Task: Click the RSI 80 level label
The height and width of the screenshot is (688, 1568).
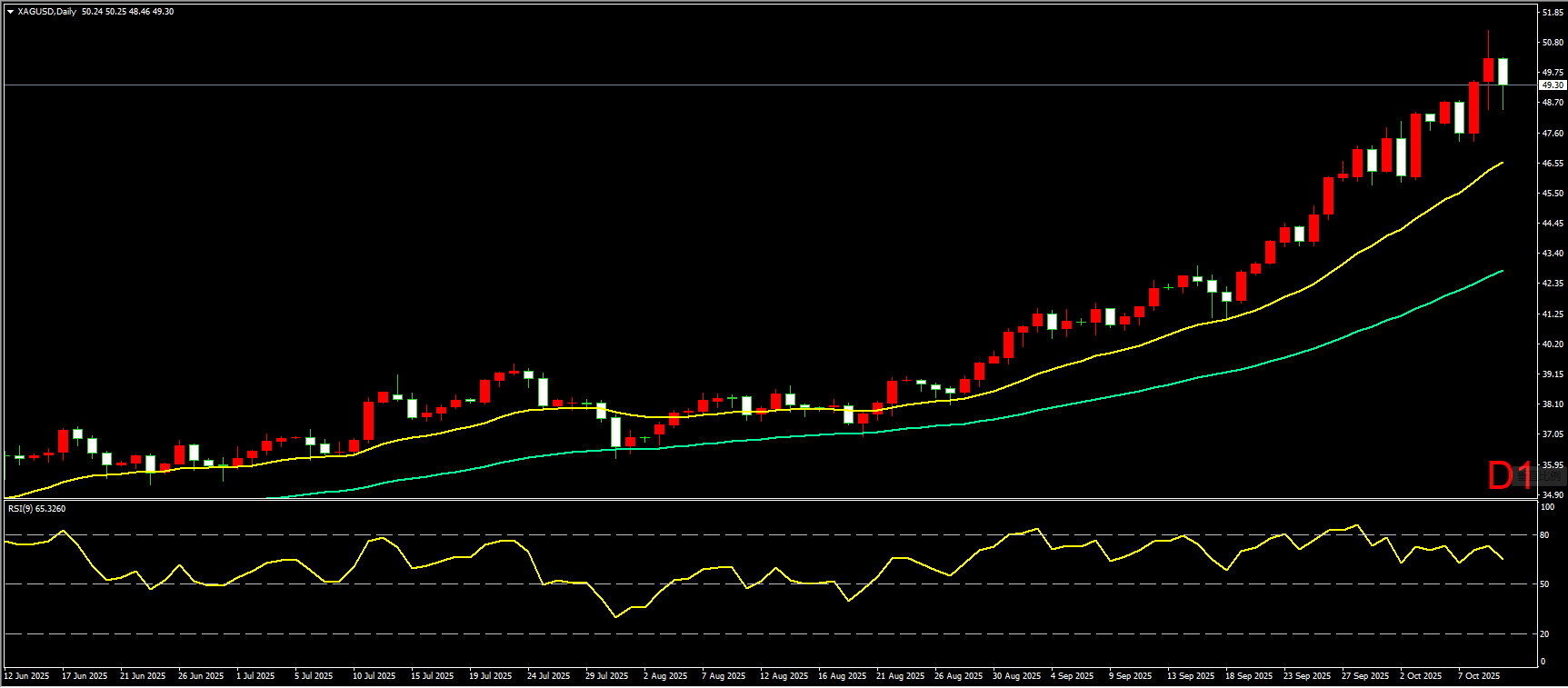Action: (x=1544, y=535)
